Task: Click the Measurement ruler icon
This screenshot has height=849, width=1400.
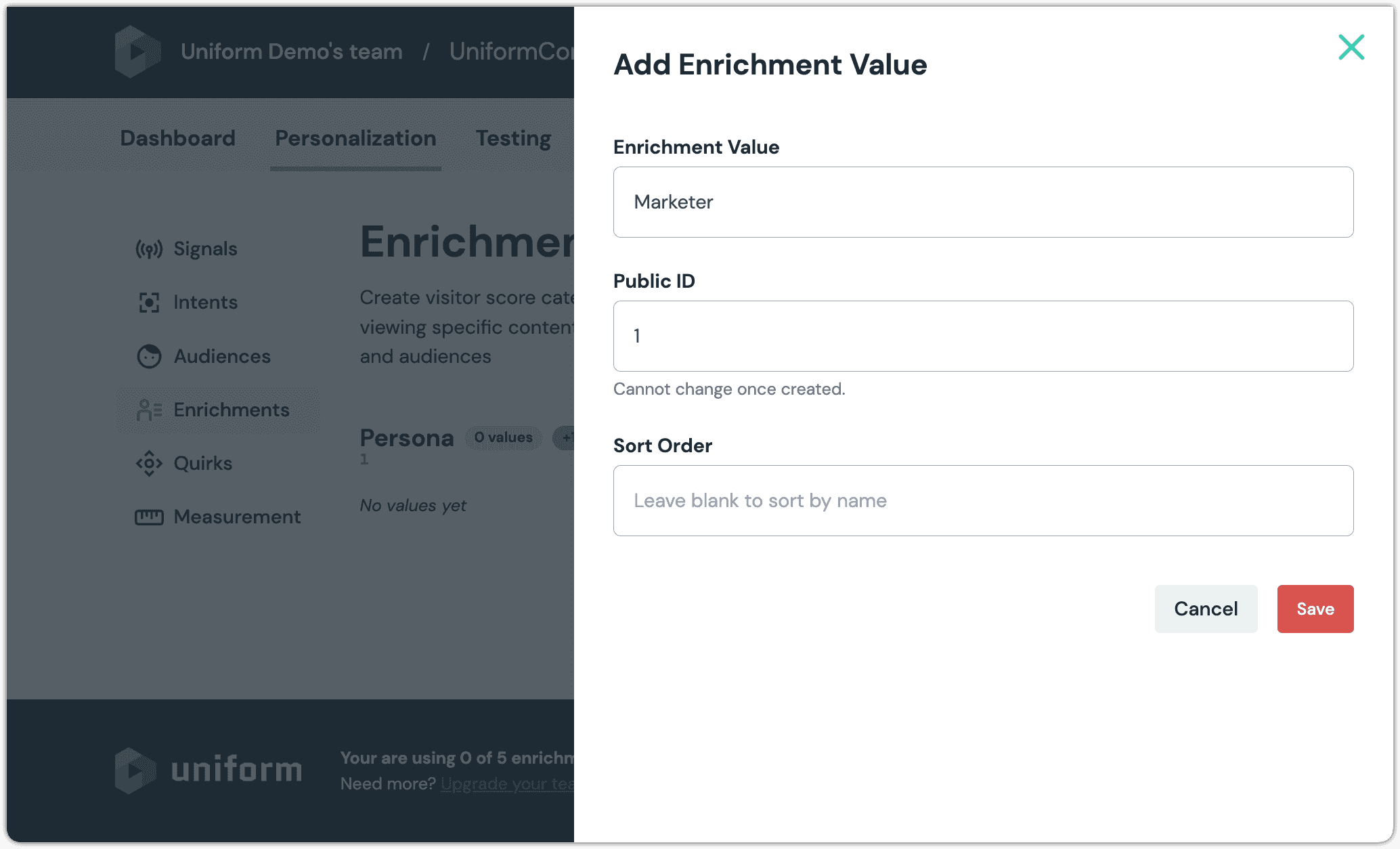Action: click(150, 517)
